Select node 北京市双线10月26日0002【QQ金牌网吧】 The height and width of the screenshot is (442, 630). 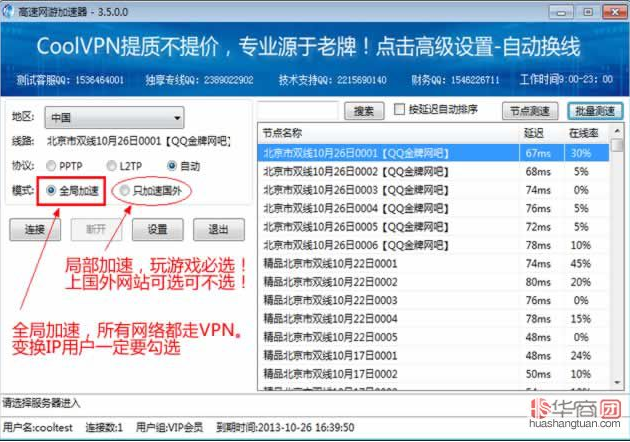[433, 172]
